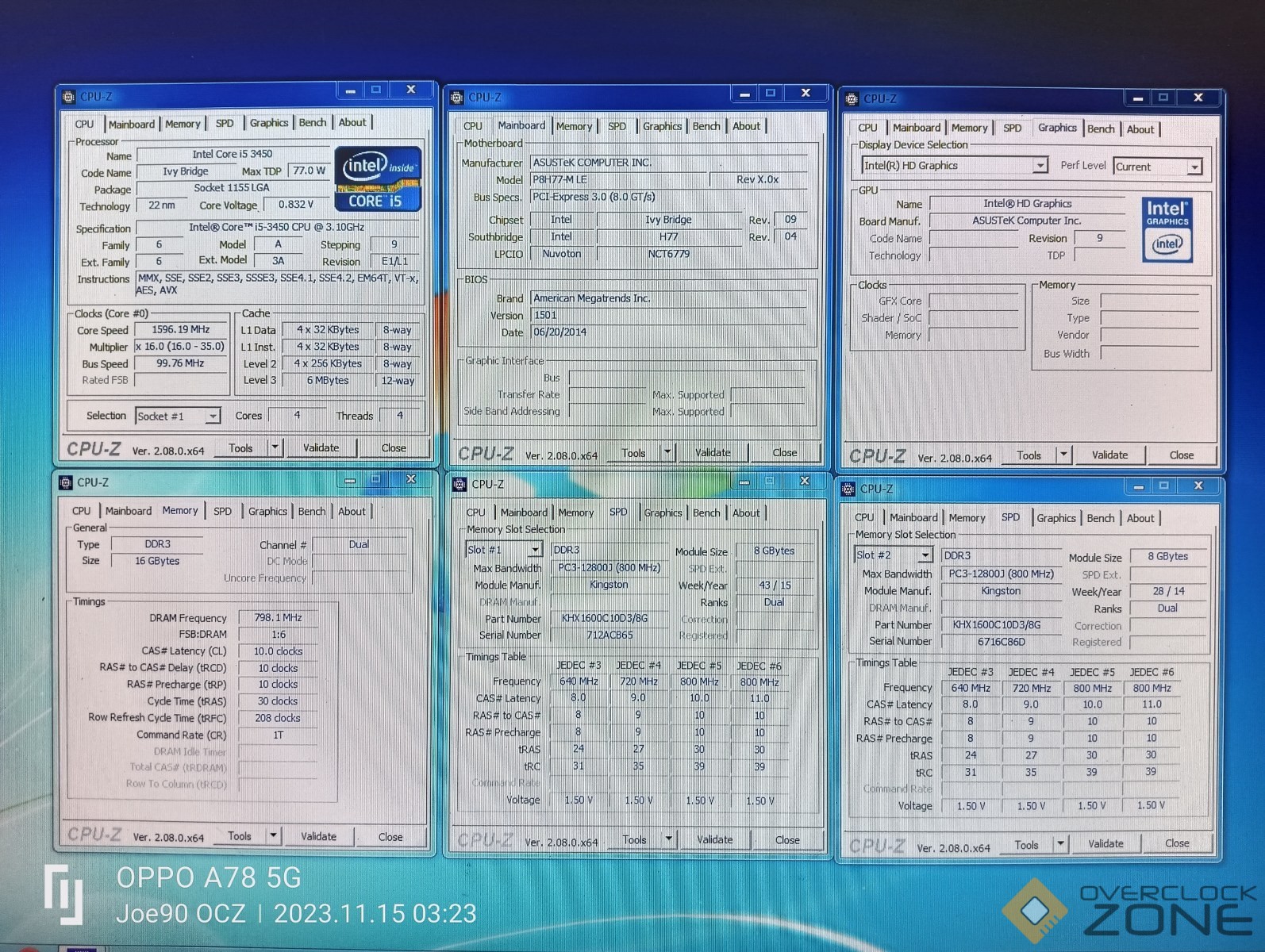The image size is (1265, 952).
Task: Open the Socket #1 selection dropdown
Action: (212, 416)
